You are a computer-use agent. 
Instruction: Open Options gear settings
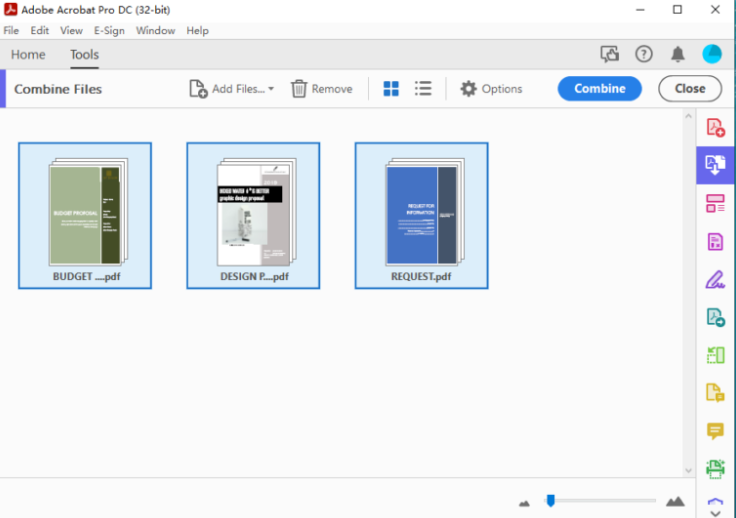tap(491, 89)
